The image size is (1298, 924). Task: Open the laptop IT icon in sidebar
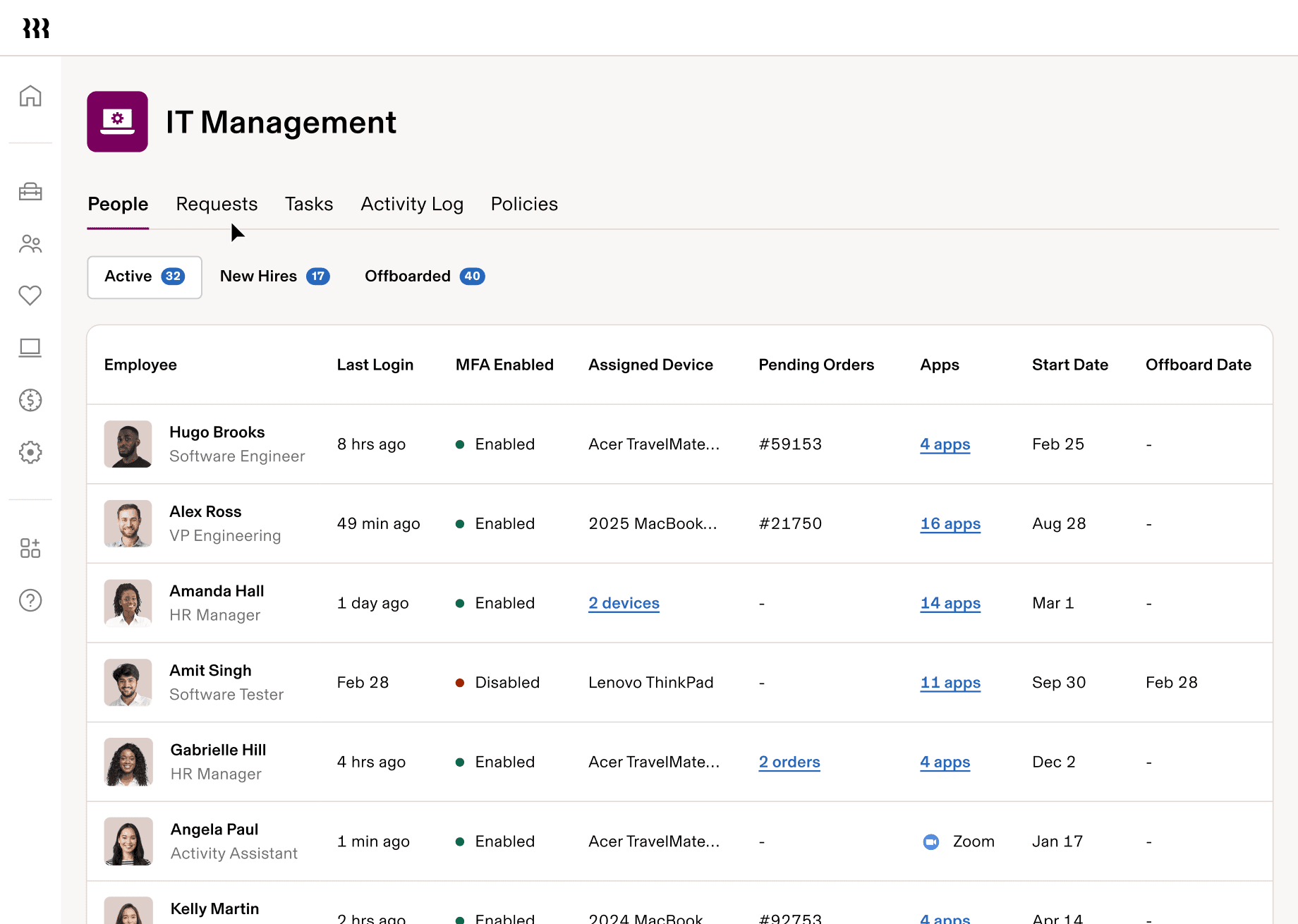pyautogui.click(x=30, y=348)
